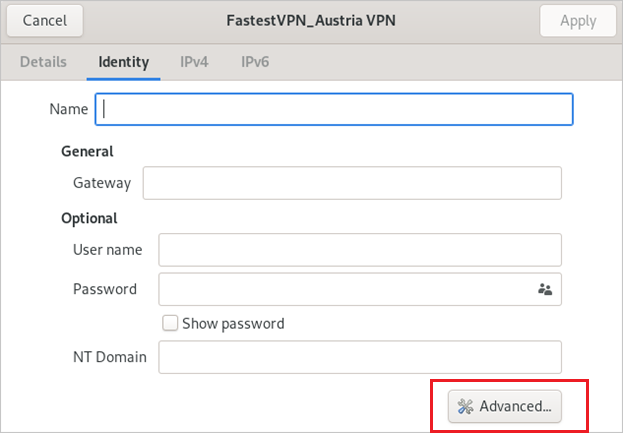This screenshot has width=623, height=433.
Task: Click into the Gateway field
Action: coord(352,183)
